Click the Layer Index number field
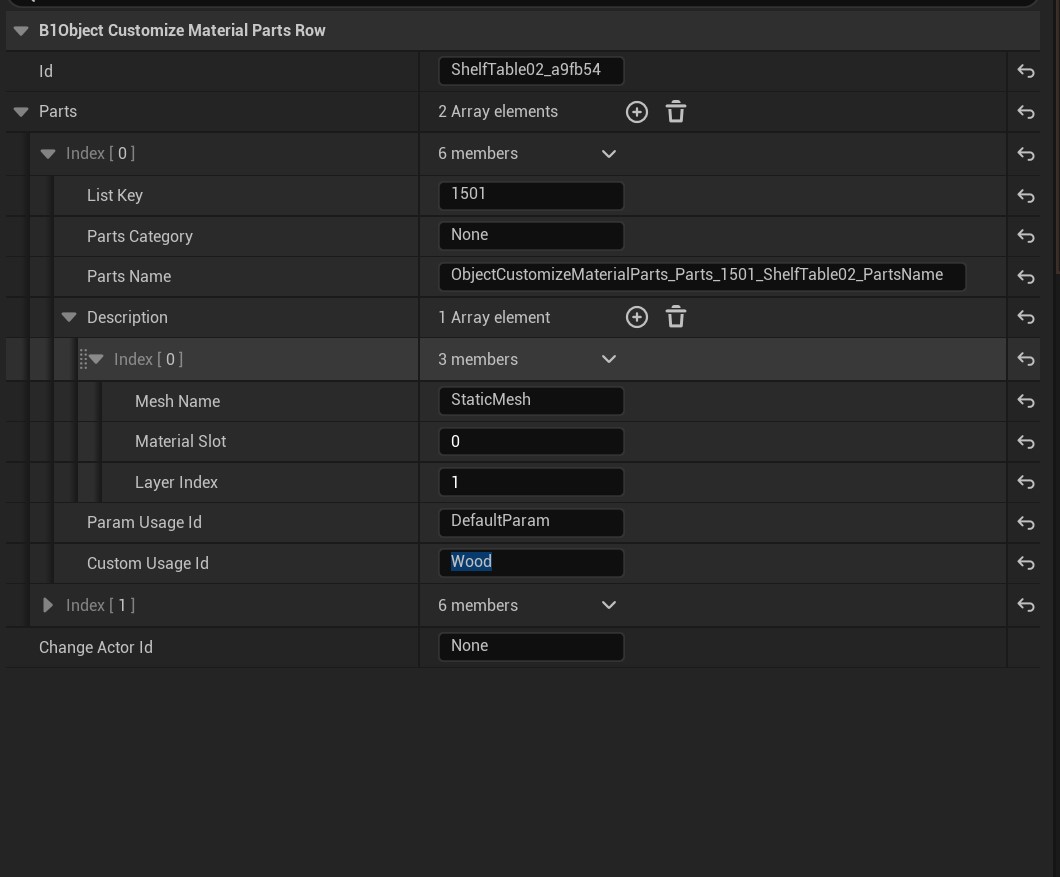The image size is (1060, 877). tap(531, 482)
